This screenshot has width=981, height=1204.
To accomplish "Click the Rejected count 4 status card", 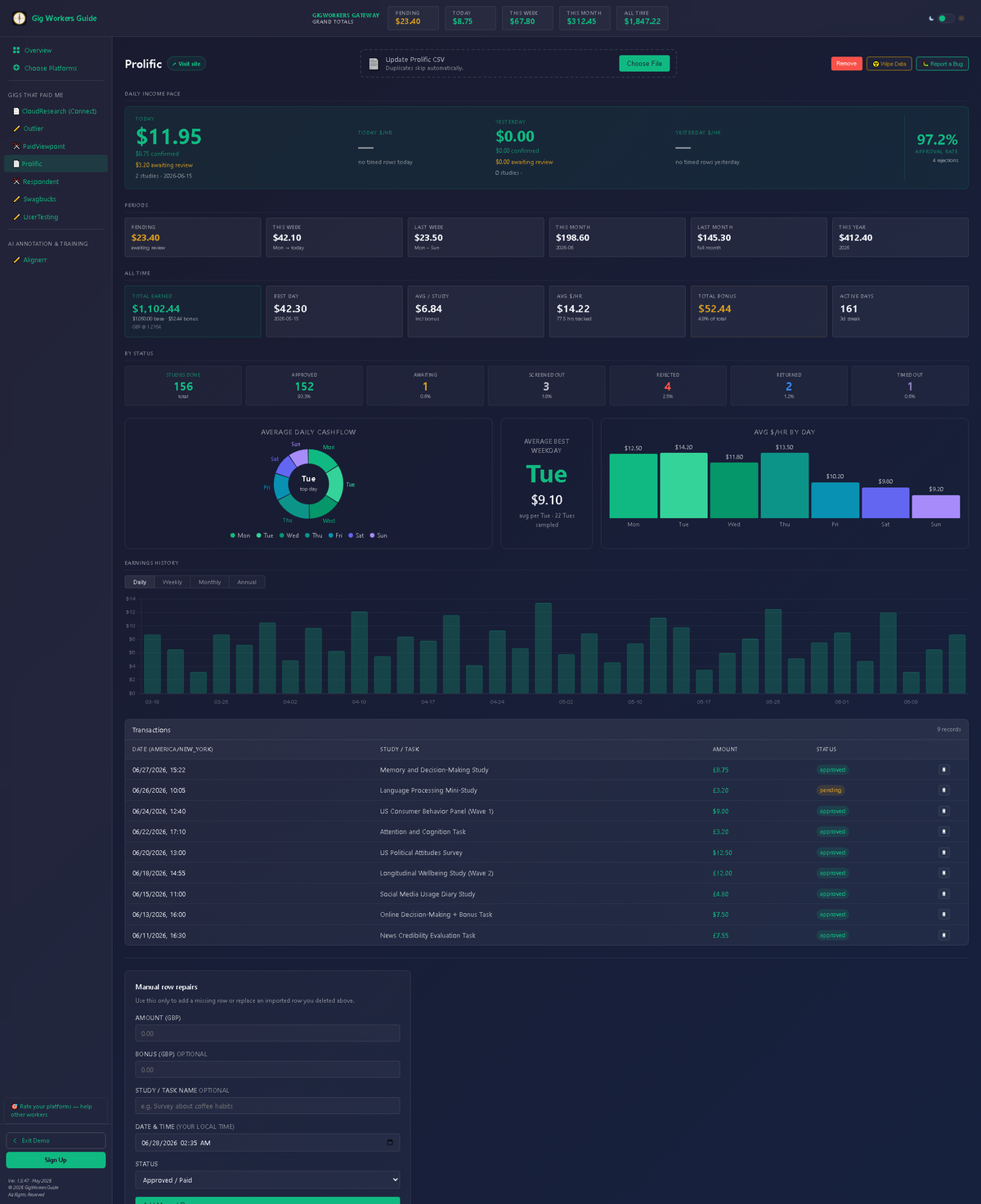I will pyautogui.click(x=668, y=386).
